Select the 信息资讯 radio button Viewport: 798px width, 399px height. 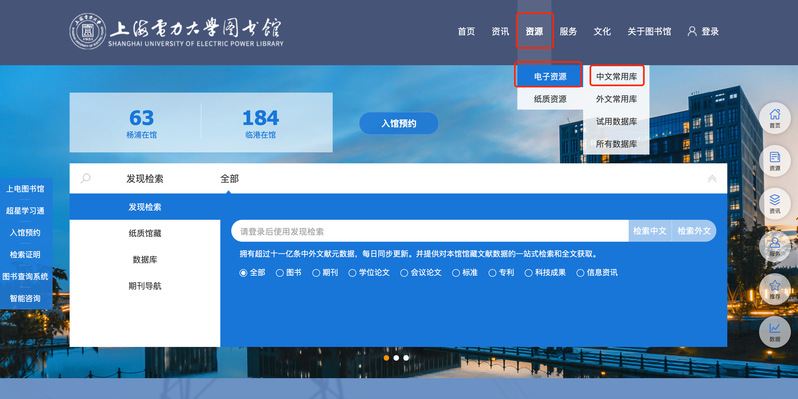click(580, 273)
